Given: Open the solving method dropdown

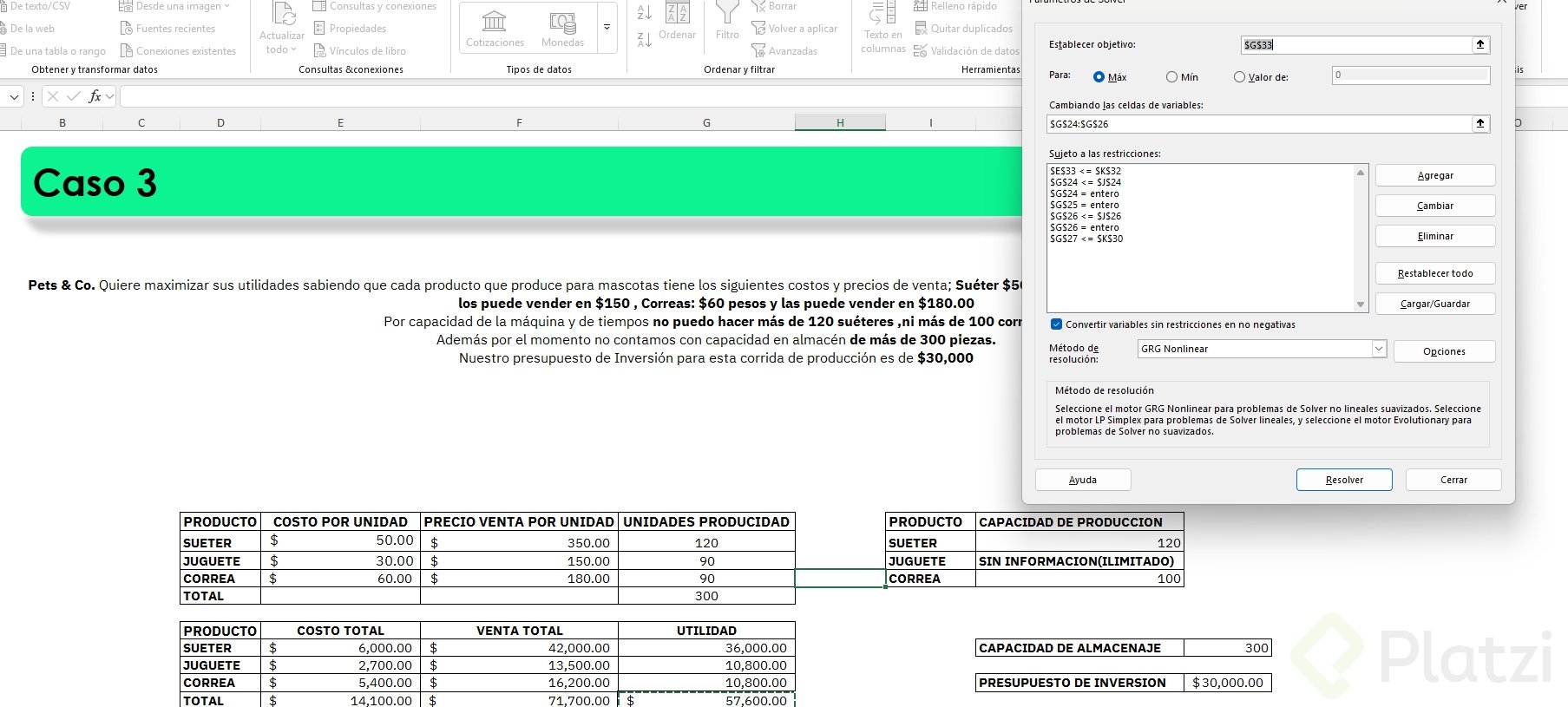Looking at the screenshot, I should [x=1379, y=349].
